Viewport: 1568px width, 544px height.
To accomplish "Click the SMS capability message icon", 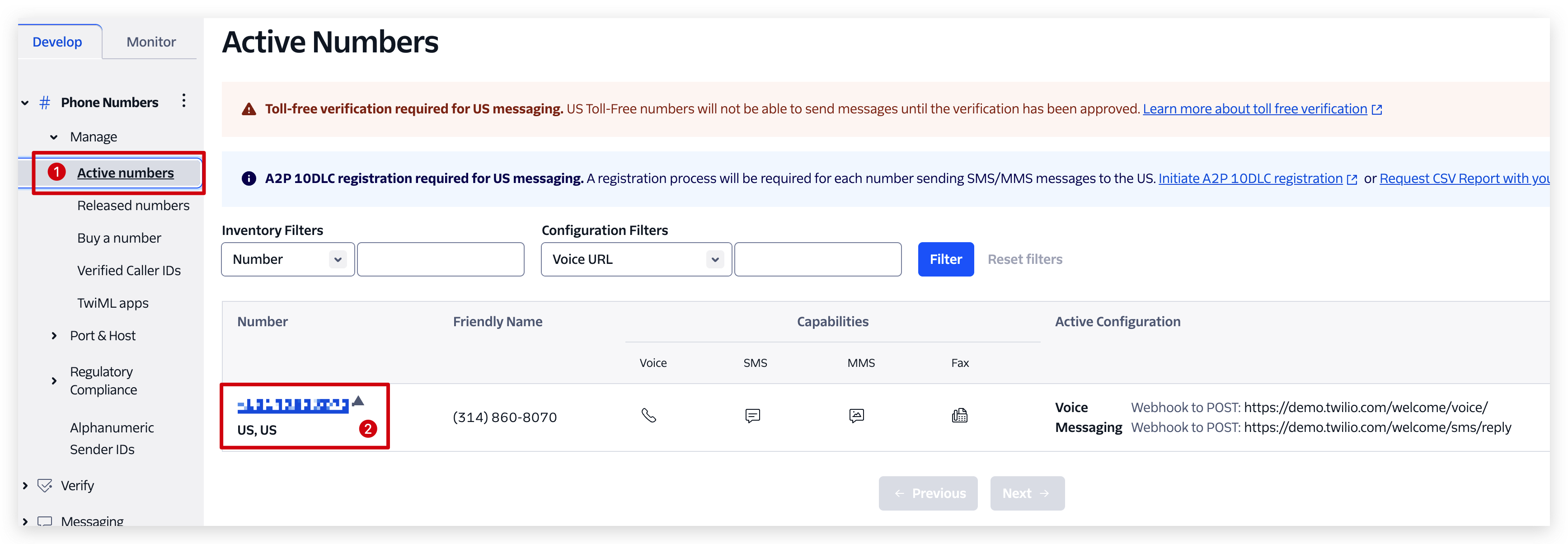I will point(752,416).
